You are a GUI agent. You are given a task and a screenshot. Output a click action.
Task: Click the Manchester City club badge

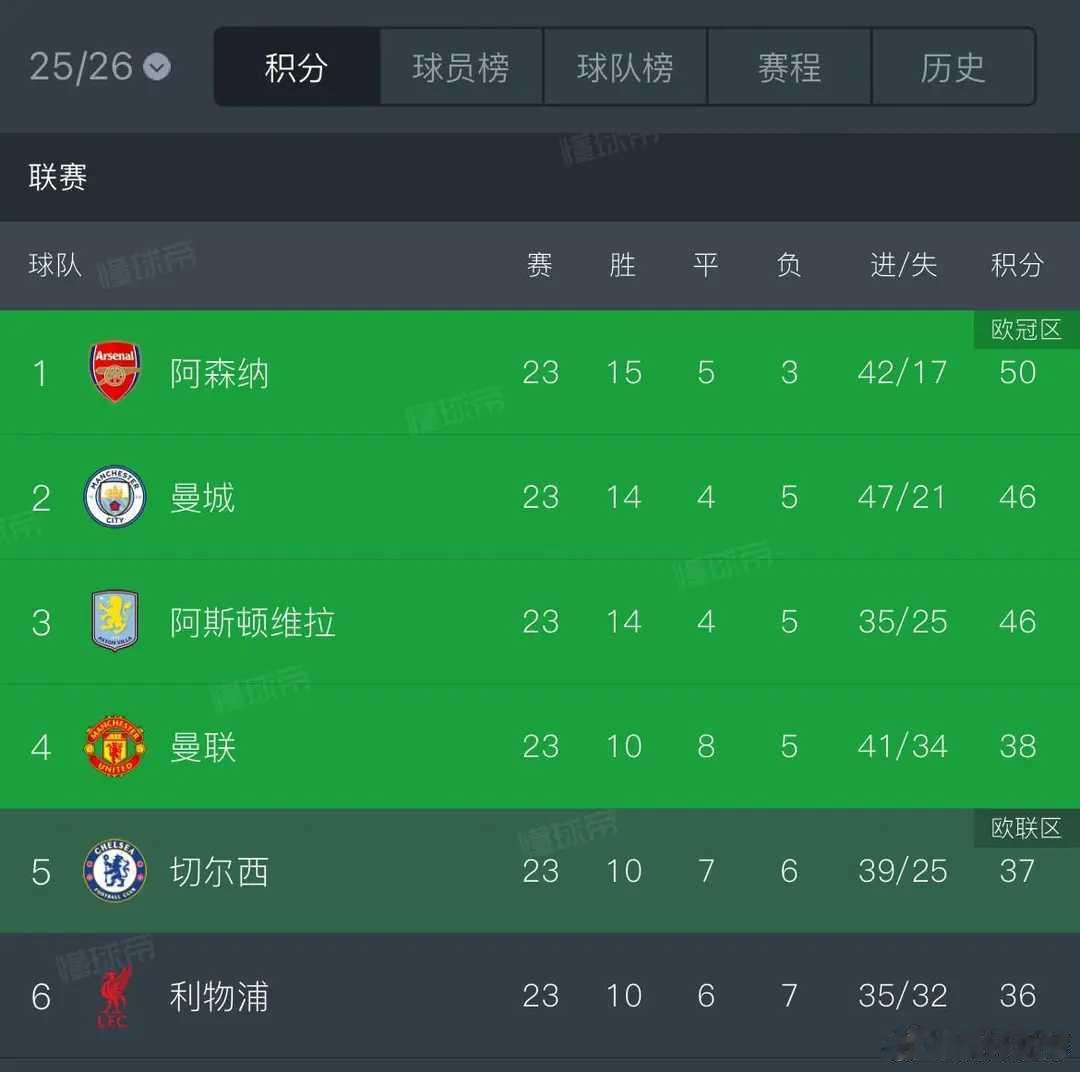115,497
